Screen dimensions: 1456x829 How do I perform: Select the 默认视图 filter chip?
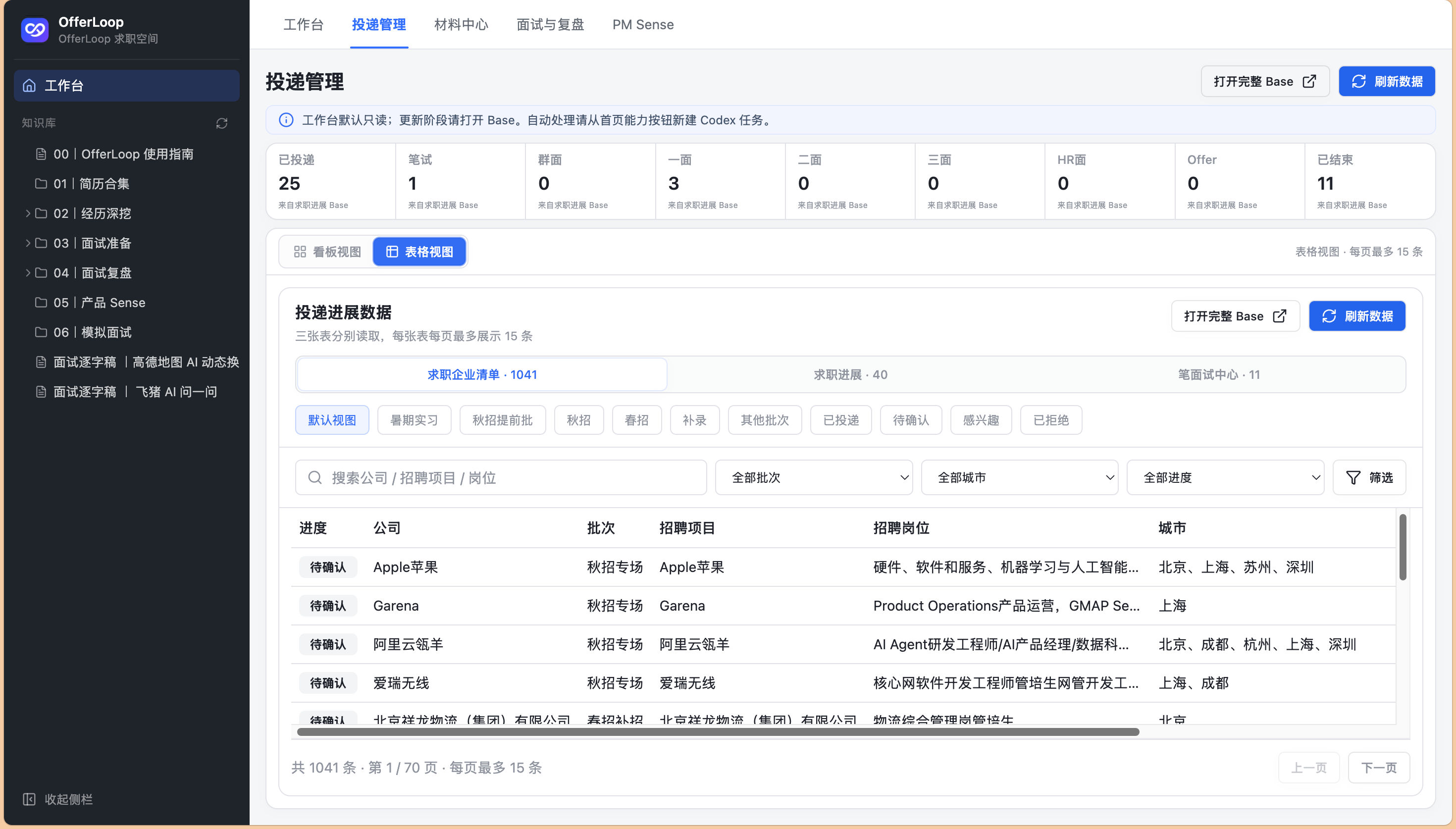(x=332, y=420)
